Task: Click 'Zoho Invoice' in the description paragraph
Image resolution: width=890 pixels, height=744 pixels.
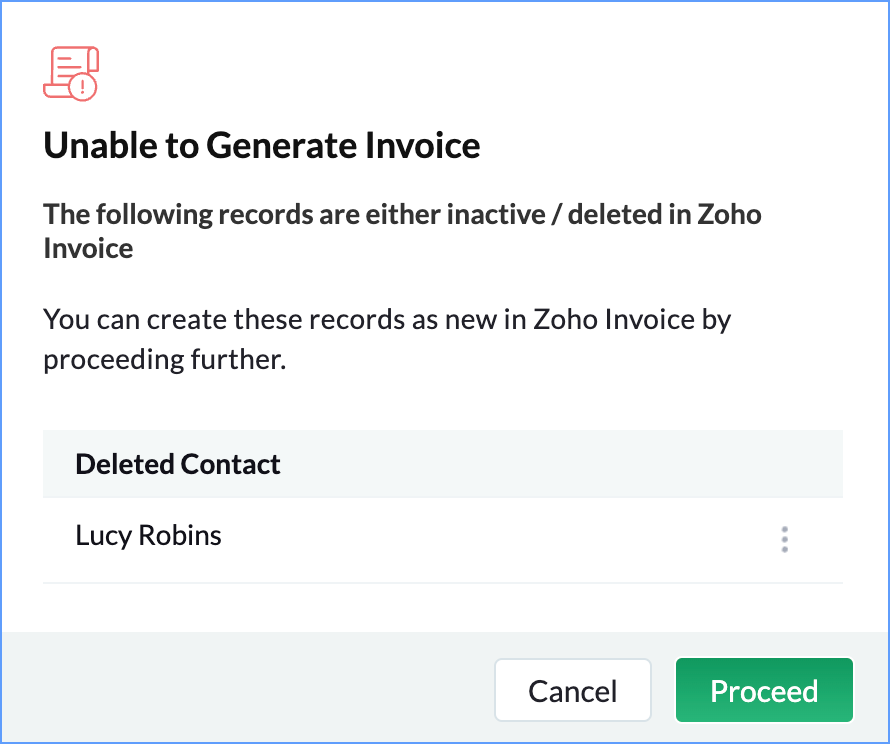Action: 614,319
